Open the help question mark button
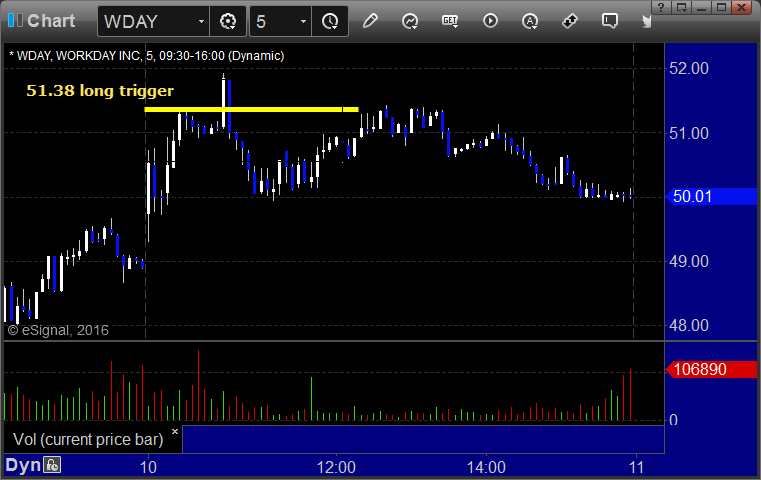 (661, 7)
